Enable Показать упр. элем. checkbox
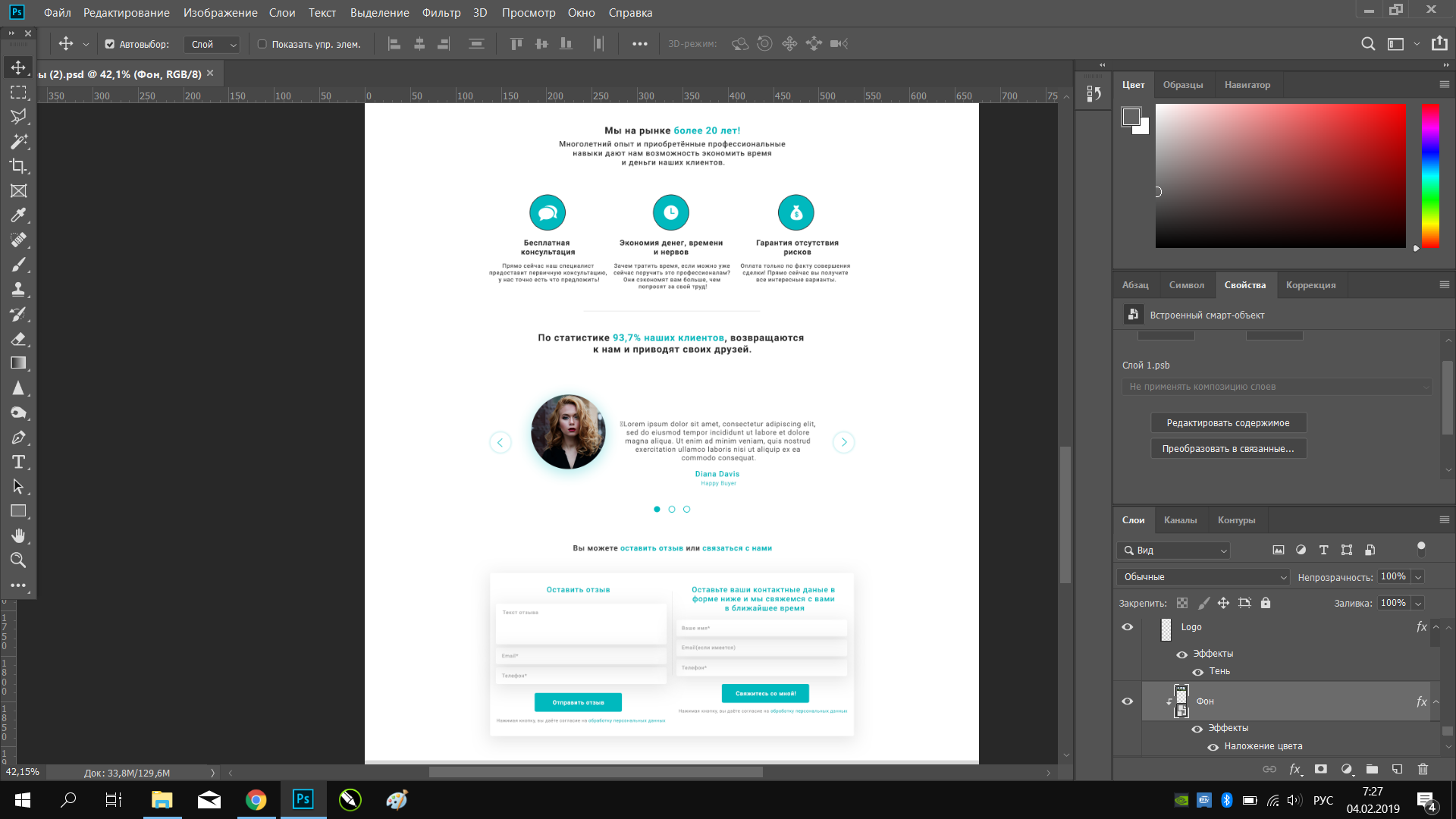The image size is (1456, 819). [x=262, y=44]
